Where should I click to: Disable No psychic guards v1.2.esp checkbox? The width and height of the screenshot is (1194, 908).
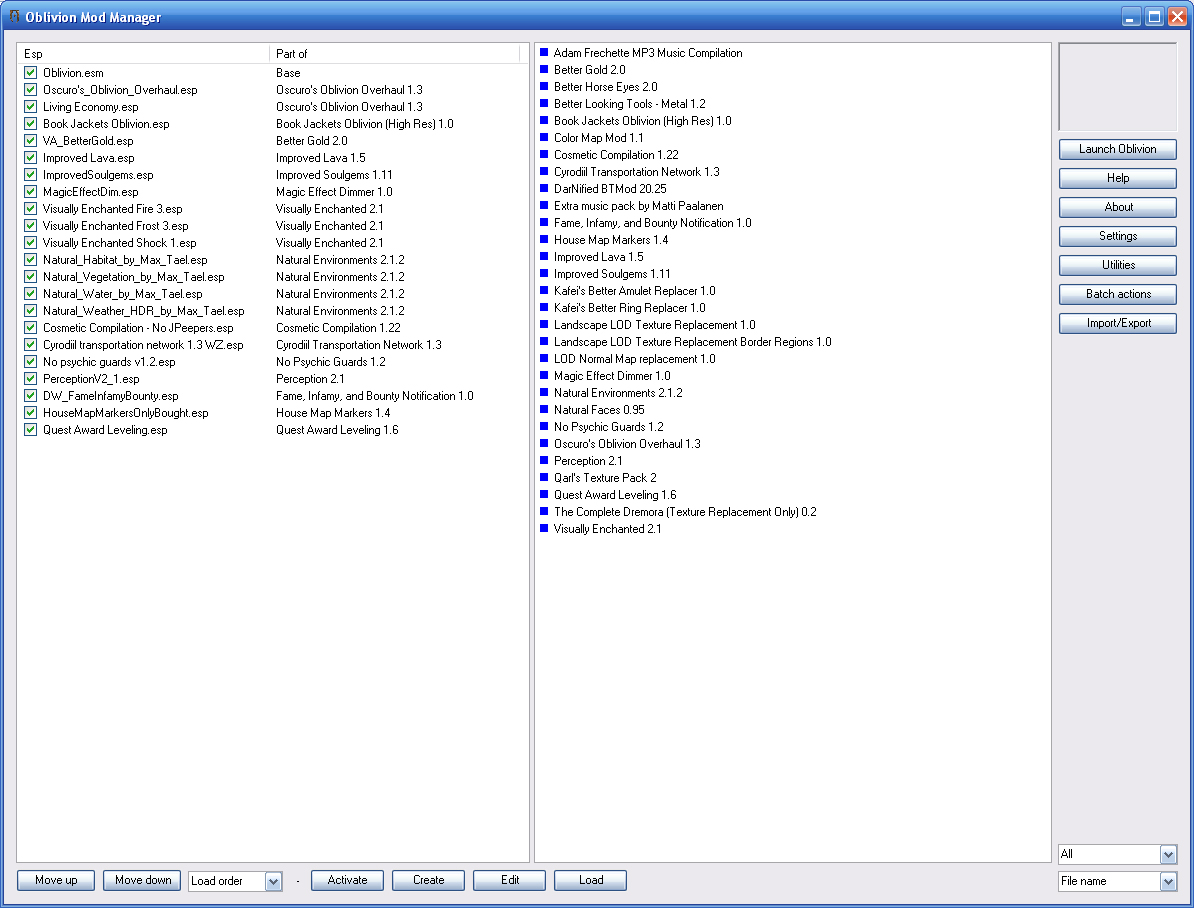30,362
